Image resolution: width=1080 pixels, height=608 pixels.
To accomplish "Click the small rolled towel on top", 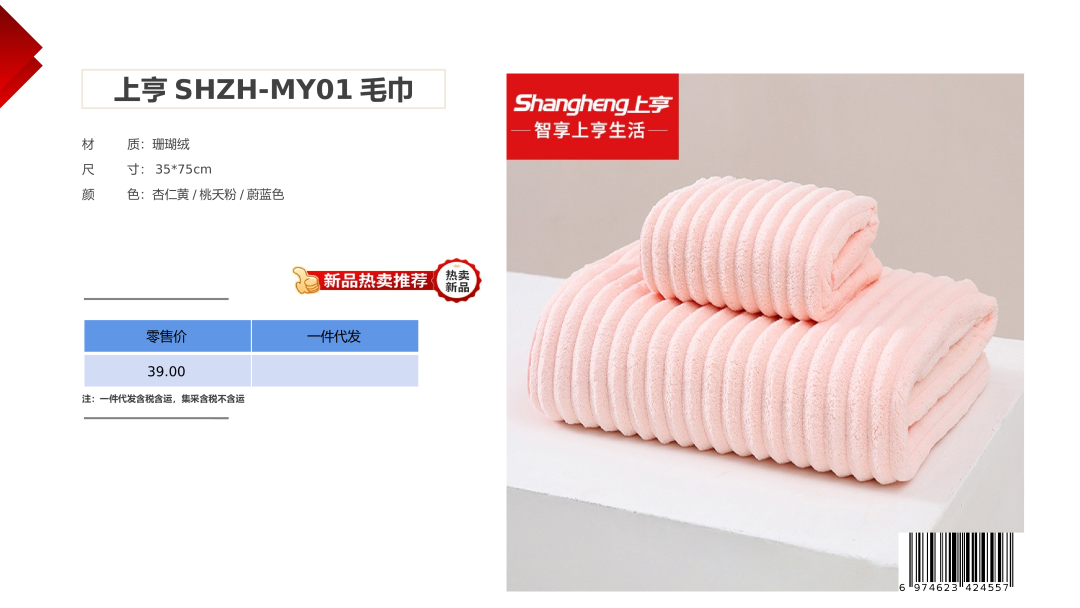I will [x=760, y=247].
